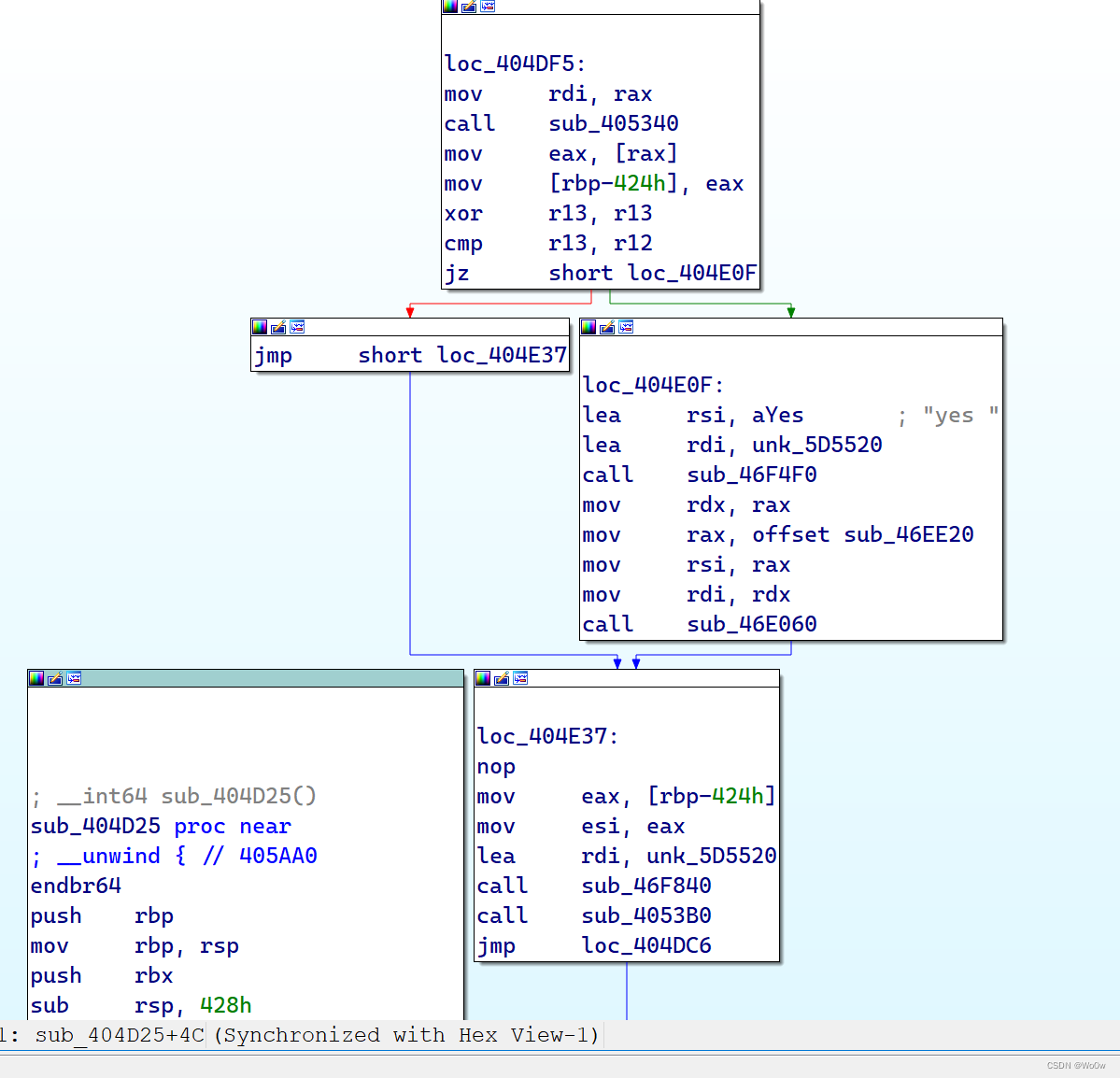Click the sub_46EE20 offset reference
This screenshot has height=1078, width=1120.
pos(909,534)
